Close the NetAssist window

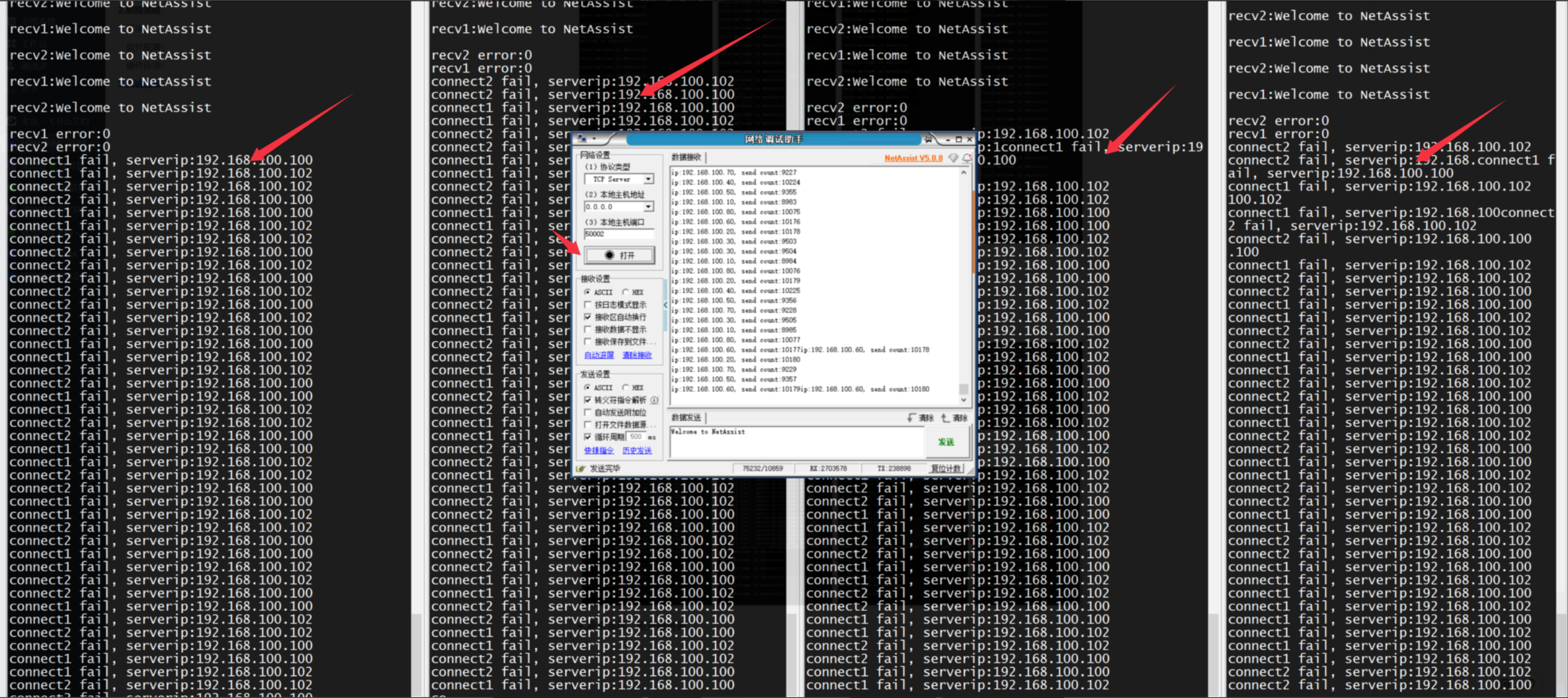pos(970,139)
